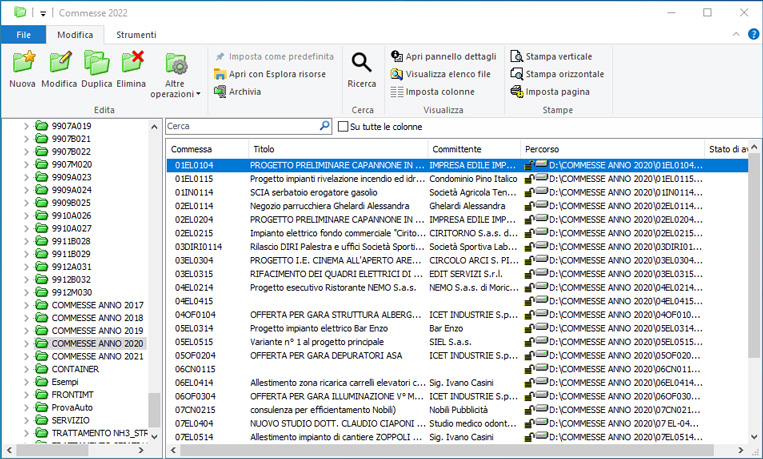Image resolution: width=763 pixels, height=459 pixels.
Task: Click the lock icon in the 05EL0314 row
Action: point(529,328)
